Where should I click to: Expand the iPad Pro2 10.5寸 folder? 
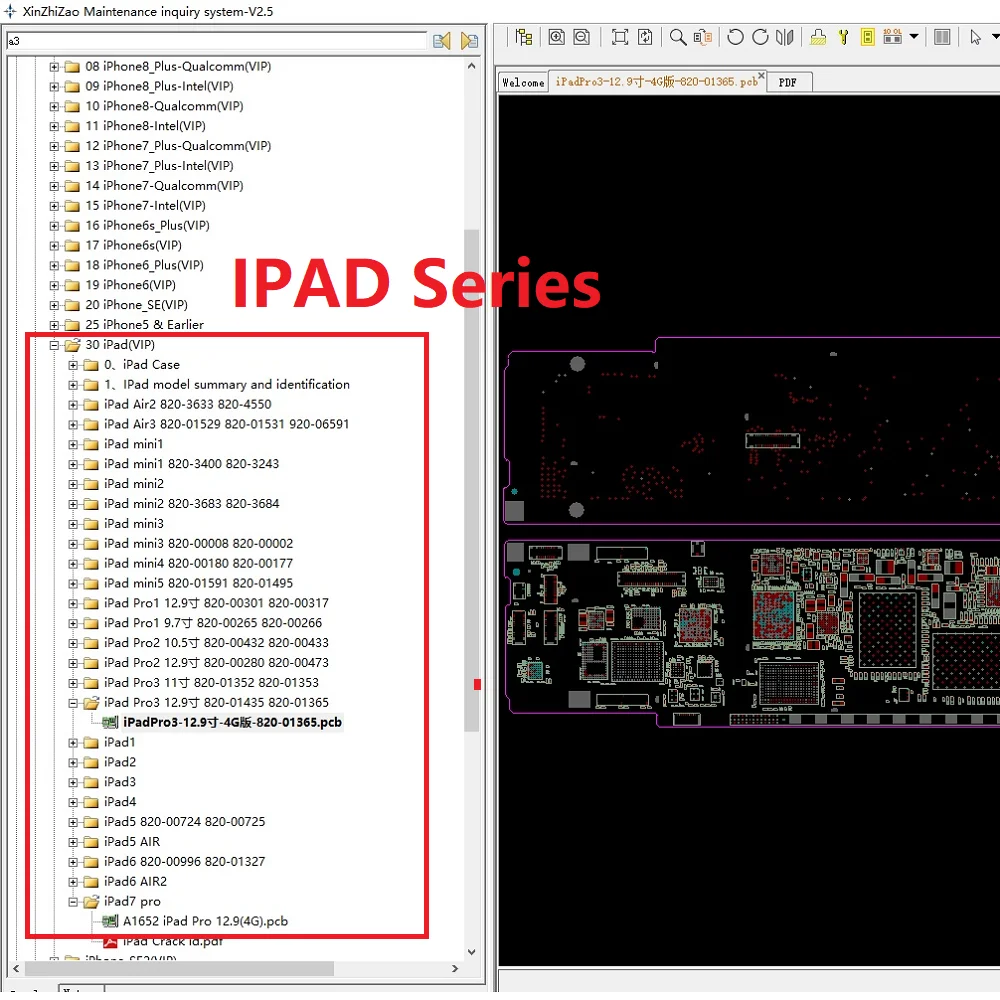click(73, 643)
